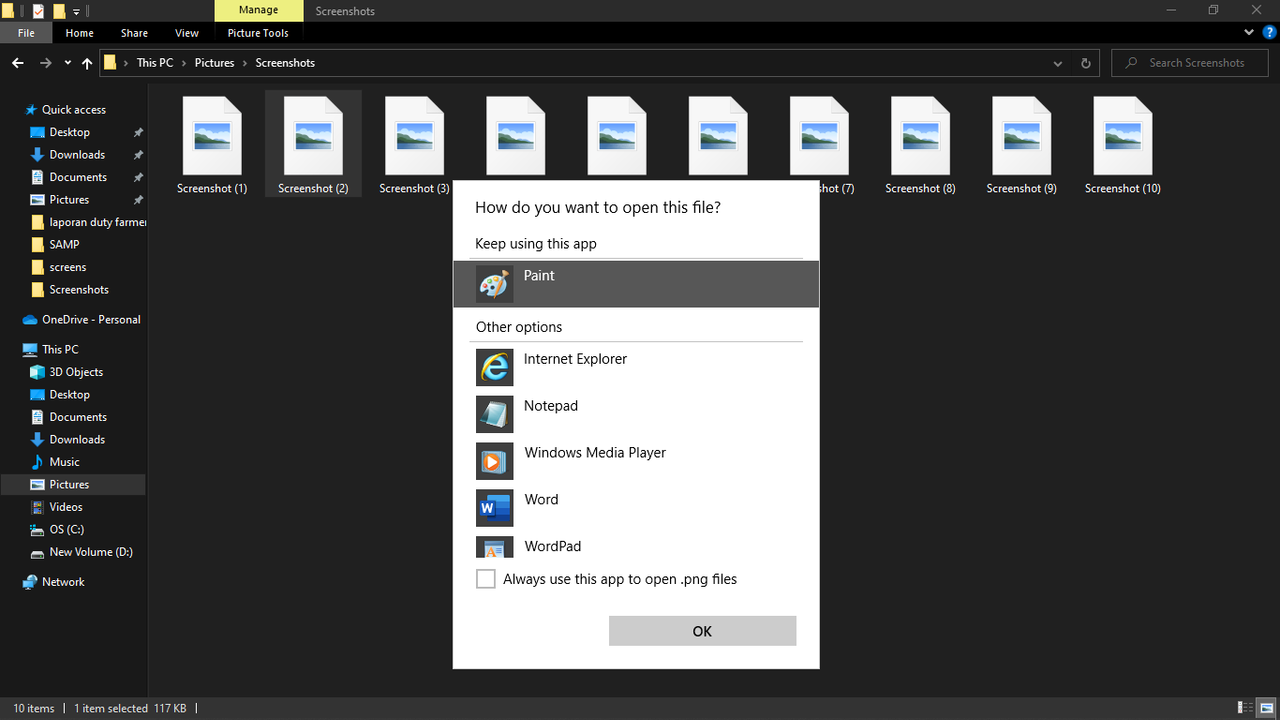The height and width of the screenshot is (720, 1280).
Task: Select the Screenshot (3) file
Action: [414, 144]
